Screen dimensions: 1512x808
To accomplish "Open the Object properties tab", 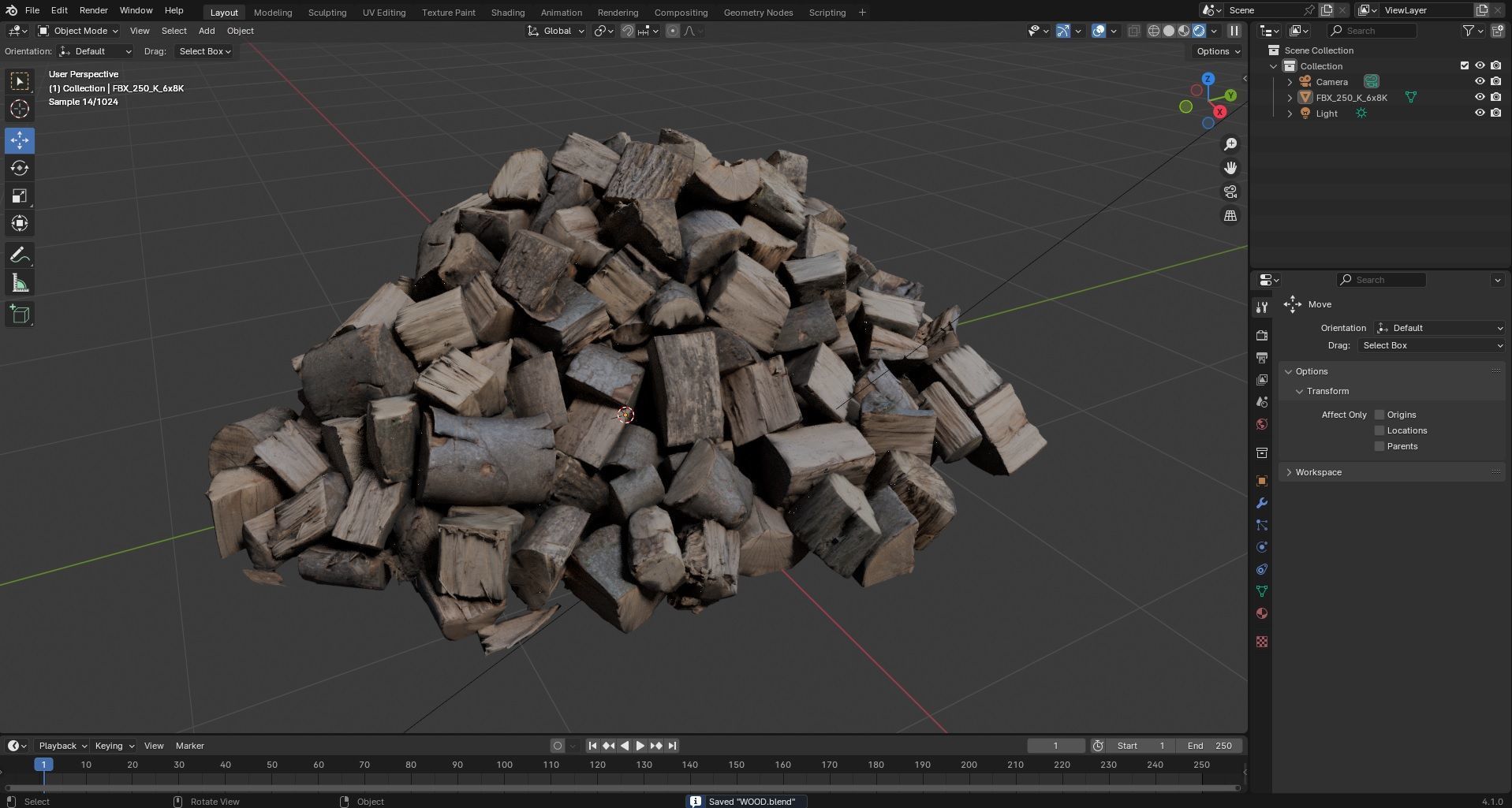I will [x=1261, y=481].
